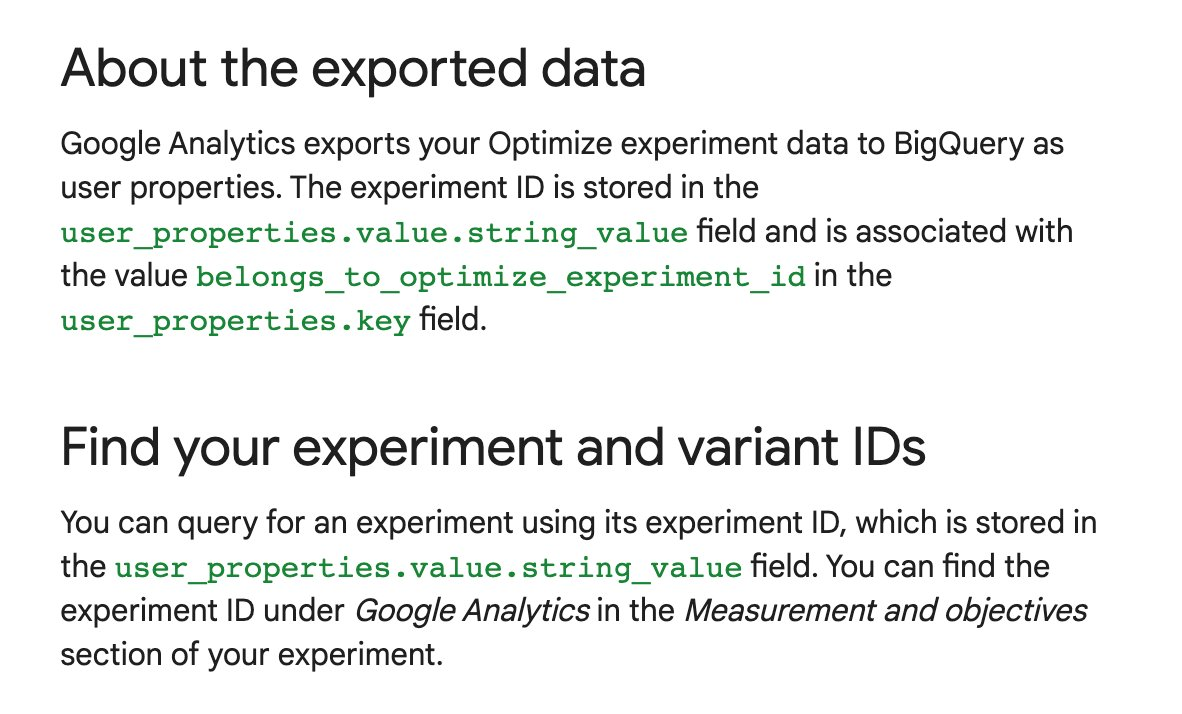Click 'field. You can find the' text
Image resolution: width=1182 pixels, height=714 pixels.
click(900, 566)
